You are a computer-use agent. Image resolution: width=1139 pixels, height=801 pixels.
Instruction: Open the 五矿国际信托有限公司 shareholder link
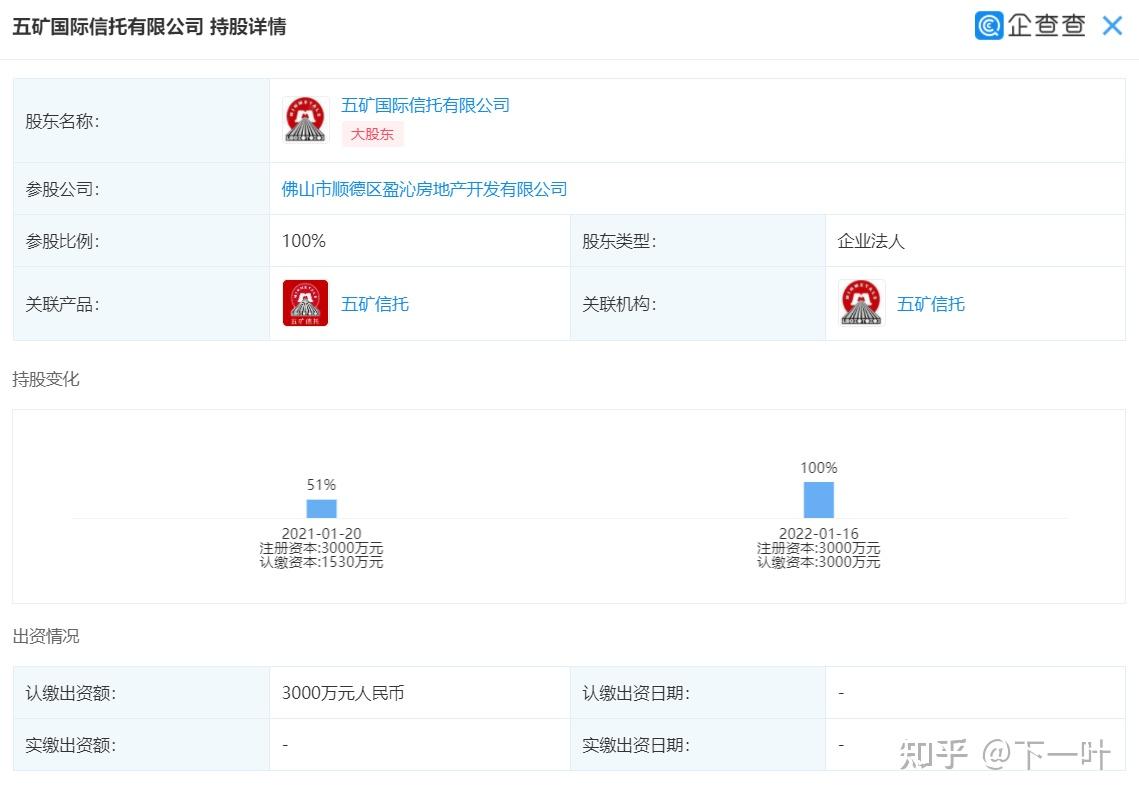click(x=425, y=105)
